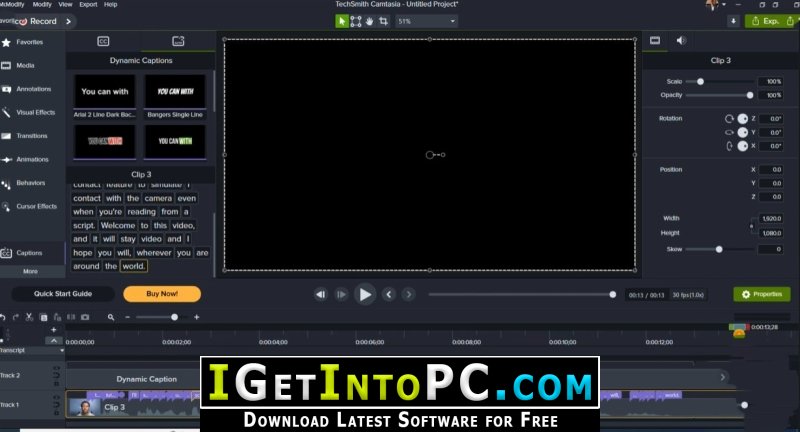Expand the arrow next to Record

coord(68,21)
